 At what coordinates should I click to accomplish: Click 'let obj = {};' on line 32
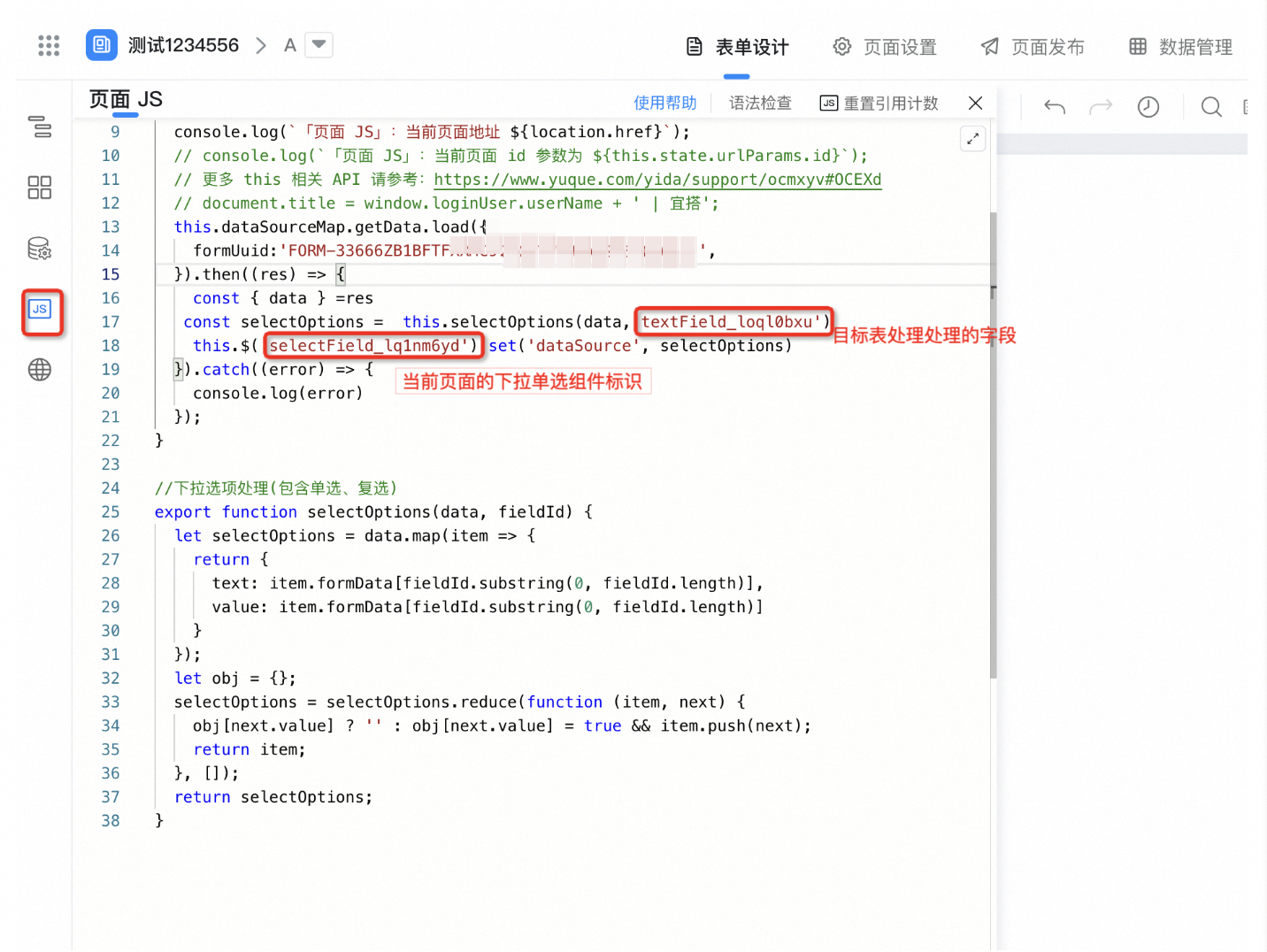235,679
